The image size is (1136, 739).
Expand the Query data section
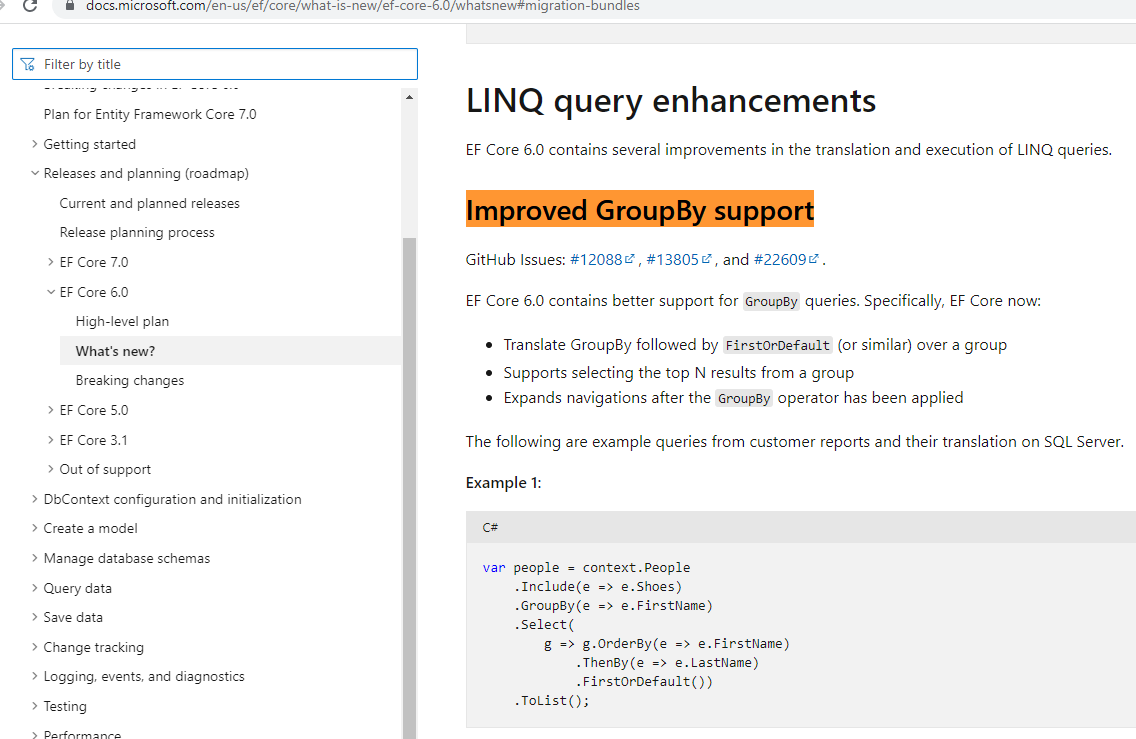tap(35, 588)
